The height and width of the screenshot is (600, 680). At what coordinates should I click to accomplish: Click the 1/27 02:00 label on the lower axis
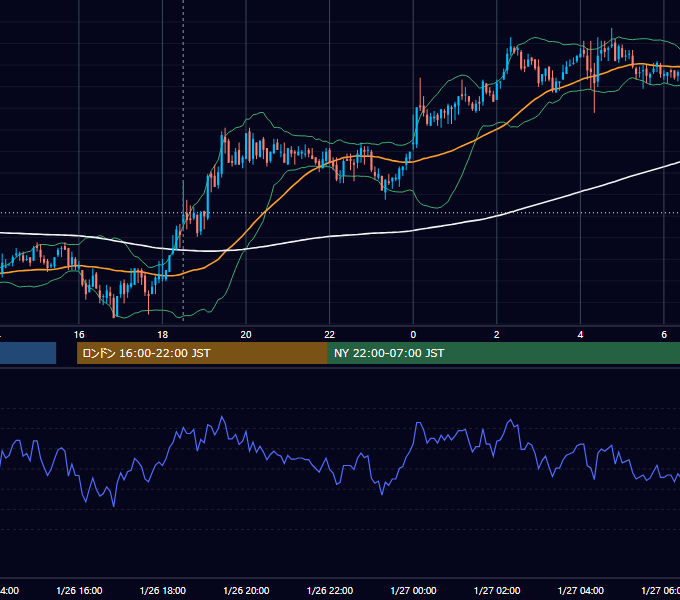(x=497, y=591)
